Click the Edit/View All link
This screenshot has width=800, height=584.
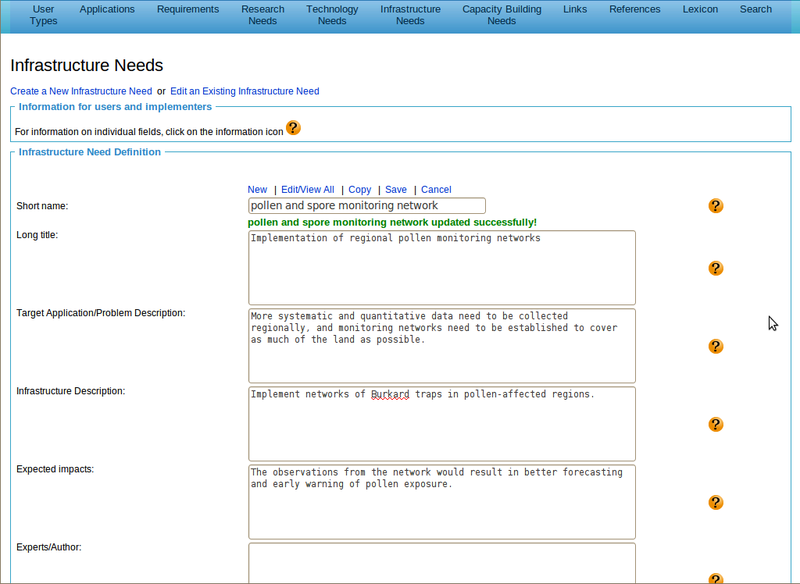(307, 189)
